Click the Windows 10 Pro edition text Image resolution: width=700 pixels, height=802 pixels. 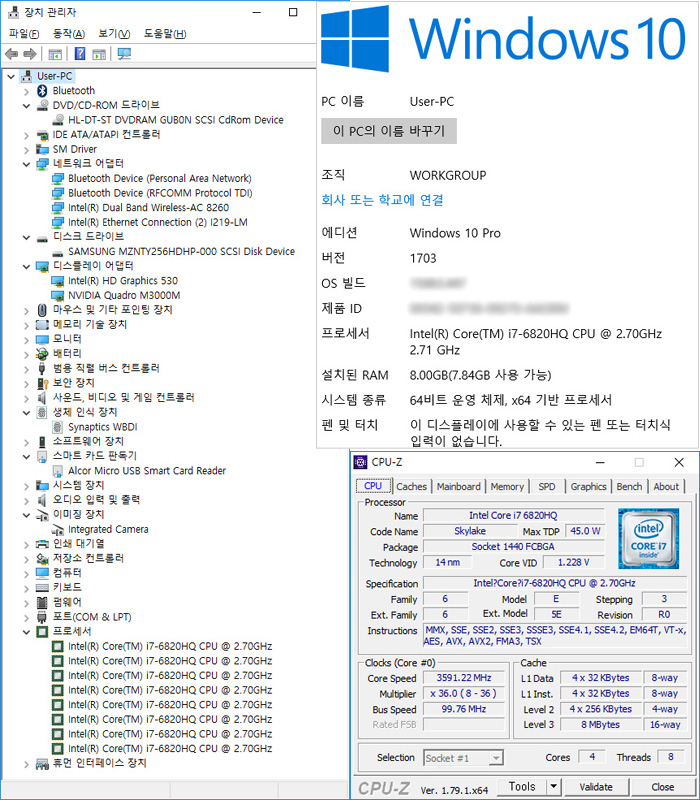tap(455, 233)
